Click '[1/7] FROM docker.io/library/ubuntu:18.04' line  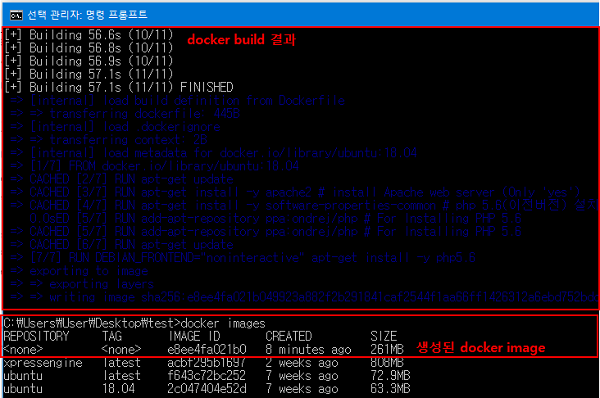click(155, 166)
